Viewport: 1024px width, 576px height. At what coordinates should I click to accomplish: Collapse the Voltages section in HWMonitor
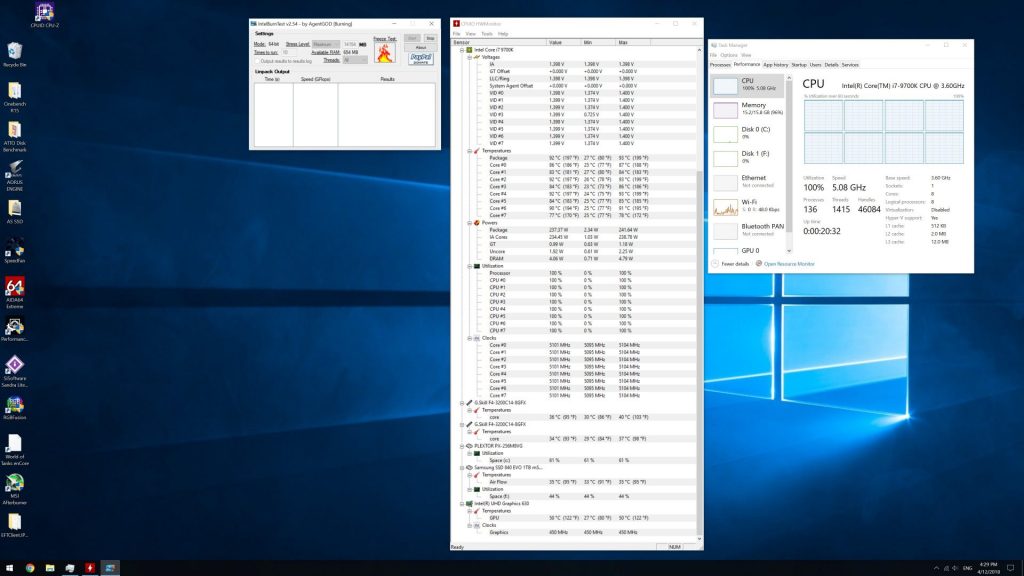coord(470,57)
